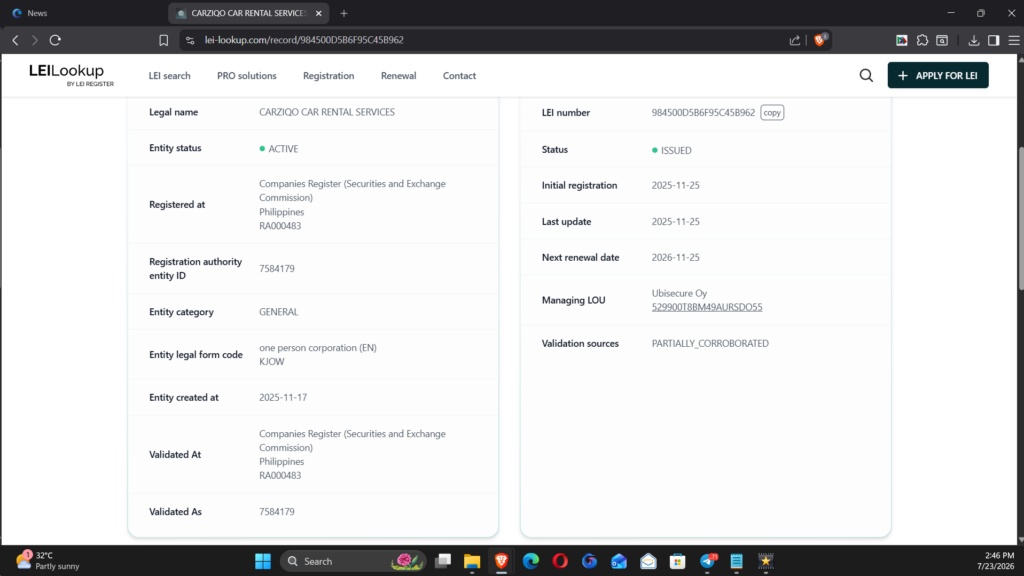The image size is (1024, 576).
Task: Select LEI number 984500D5B6F95C45B962
Action: (703, 112)
